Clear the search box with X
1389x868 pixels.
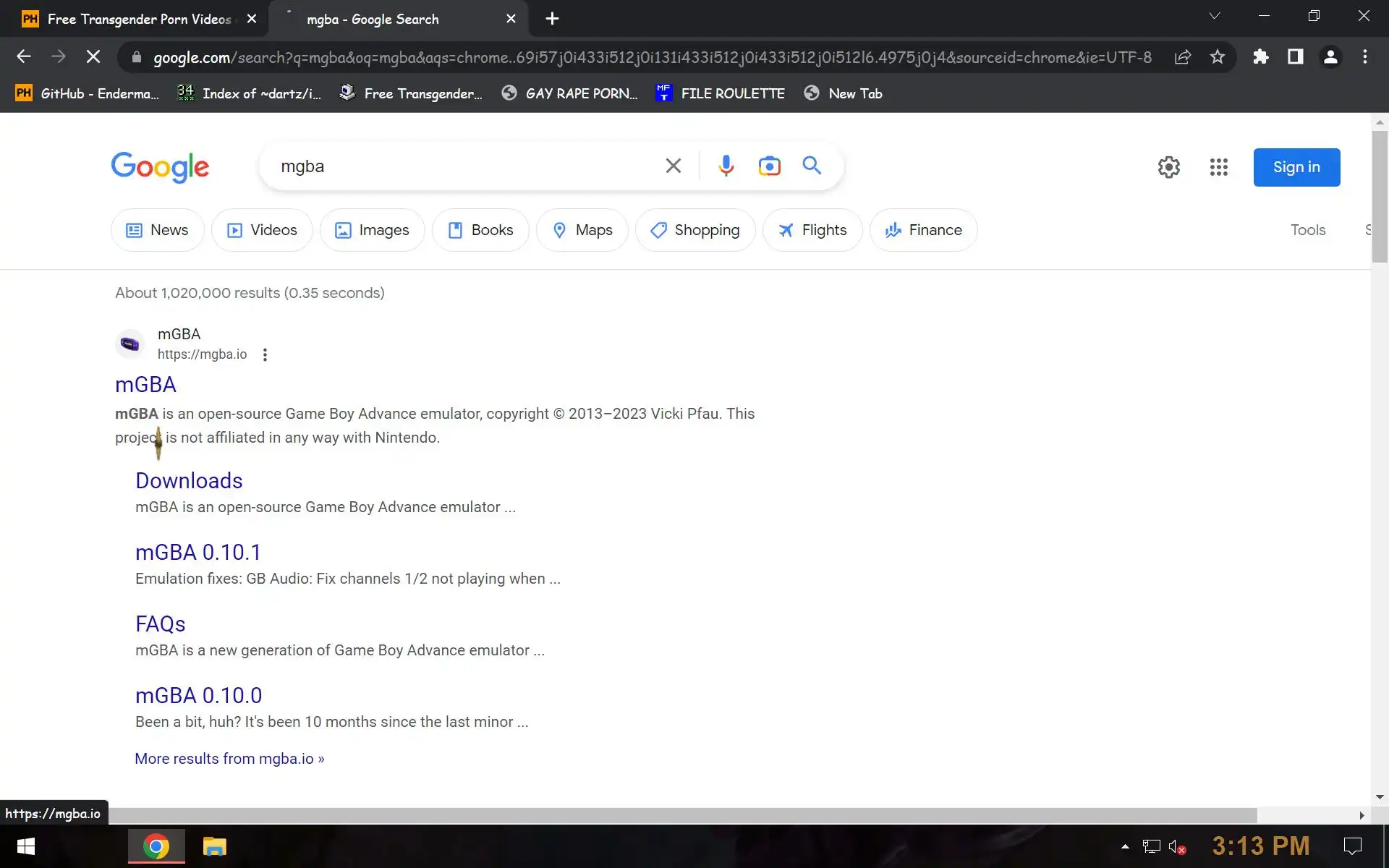point(673,166)
